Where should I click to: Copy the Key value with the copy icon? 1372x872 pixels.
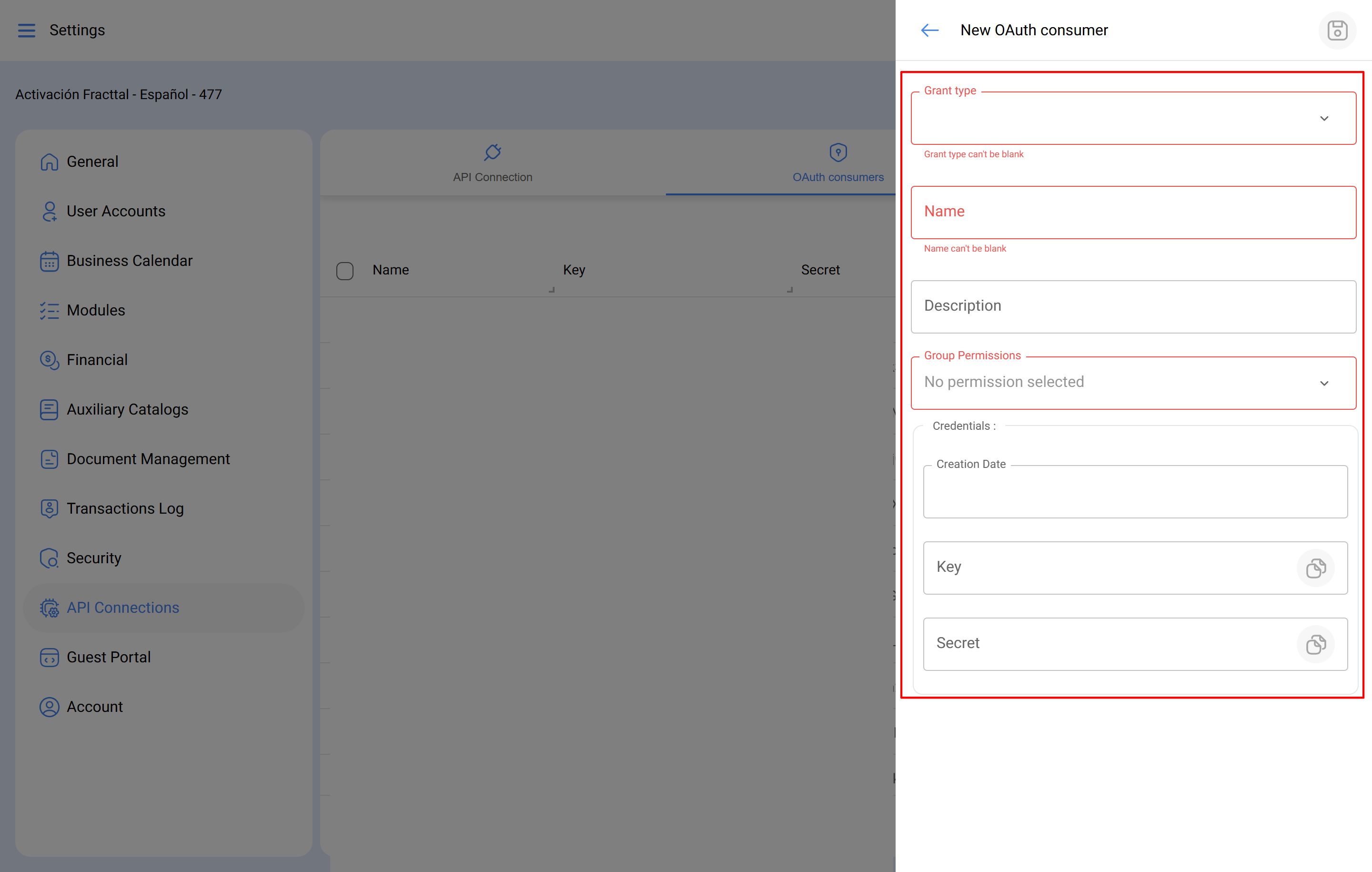pos(1315,568)
